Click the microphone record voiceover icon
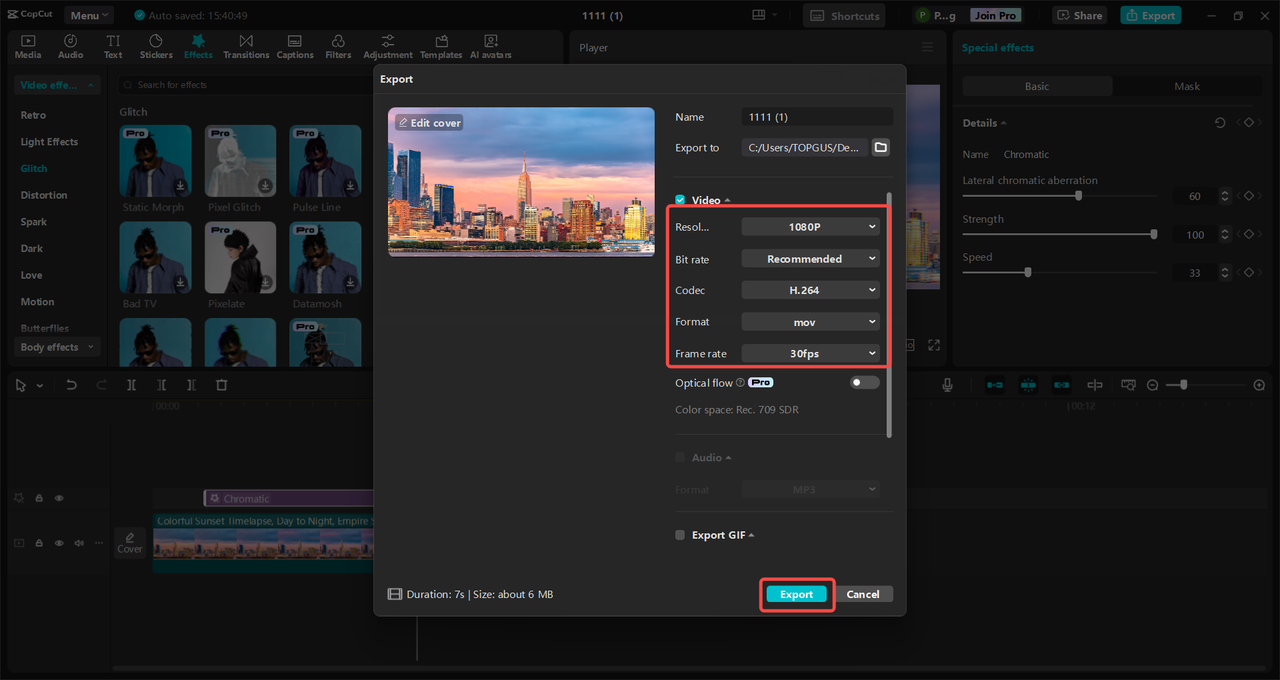This screenshot has height=680, width=1280. point(948,385)
